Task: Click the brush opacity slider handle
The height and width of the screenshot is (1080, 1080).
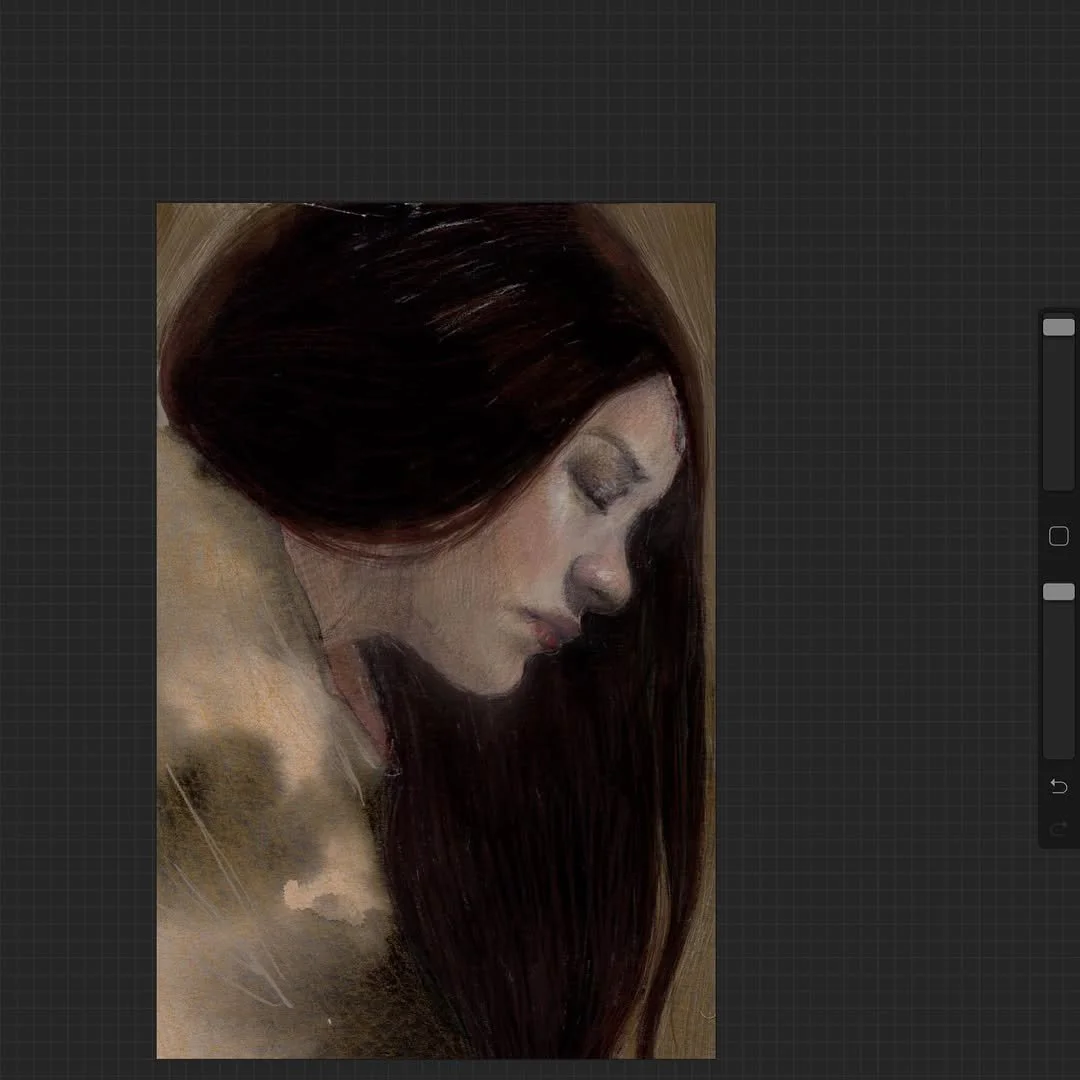Action: click(x=1059, y=592)
